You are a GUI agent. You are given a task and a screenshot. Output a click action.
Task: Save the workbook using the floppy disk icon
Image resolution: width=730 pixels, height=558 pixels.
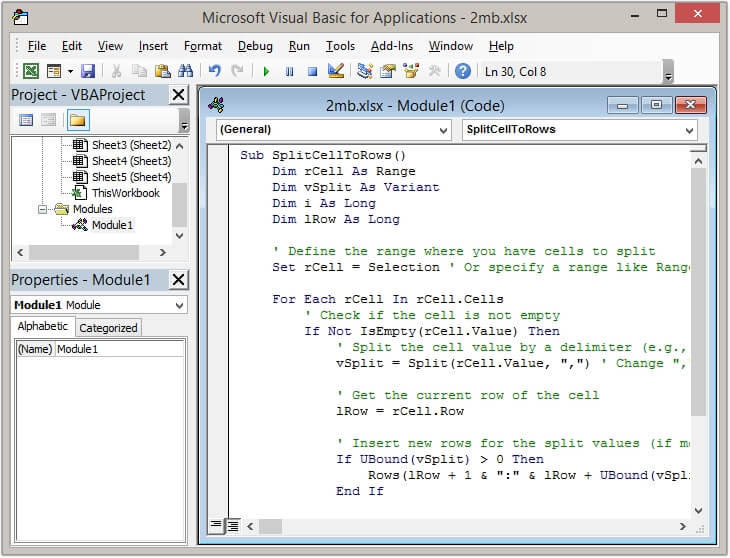point(88,71)
